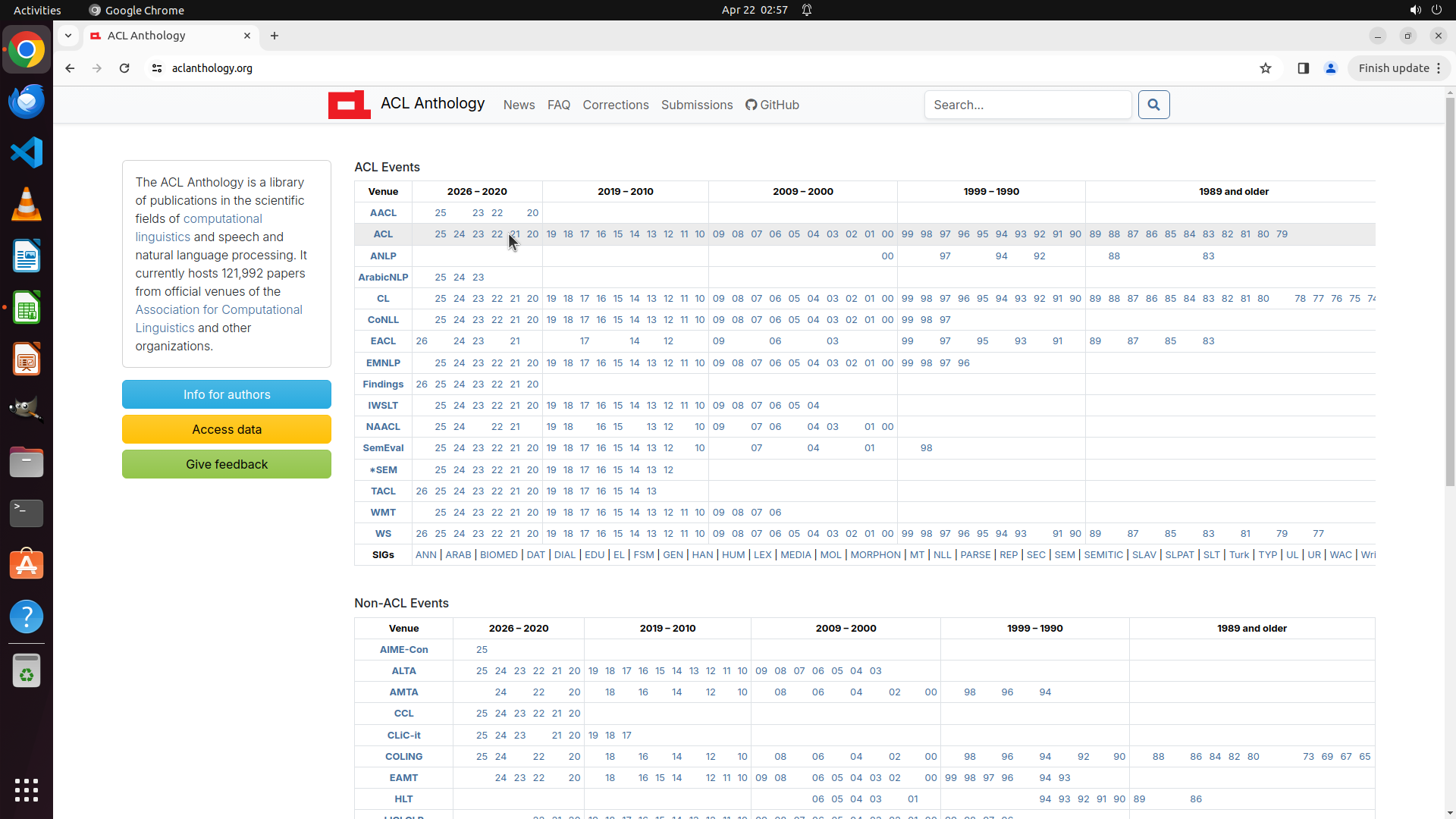The width and height of the screenshot is (1456, 819).
Task: Open system power menu in top bar
Action: tap(1436, 10)
